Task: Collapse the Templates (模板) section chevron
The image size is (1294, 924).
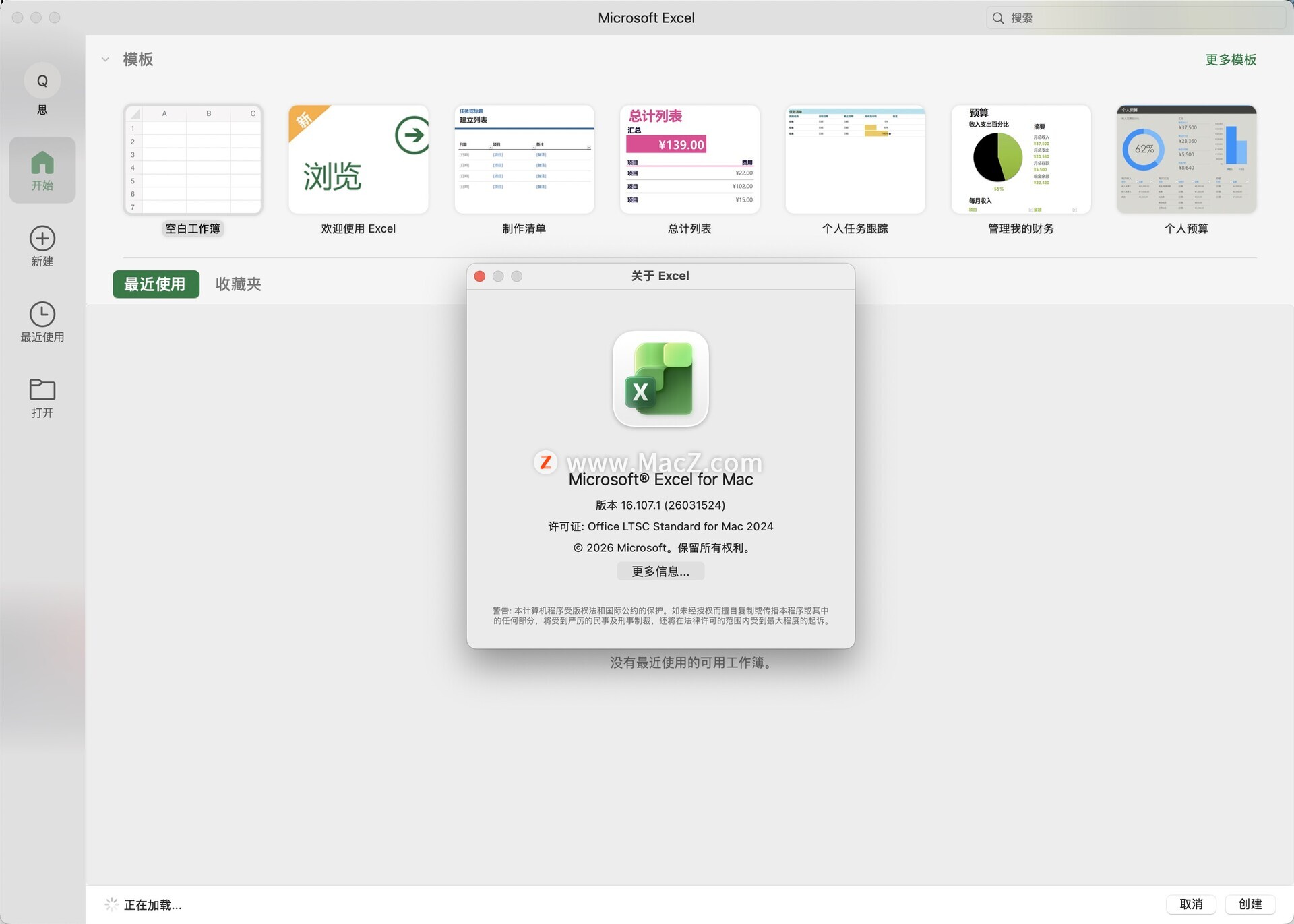Action: click(105, 59)
